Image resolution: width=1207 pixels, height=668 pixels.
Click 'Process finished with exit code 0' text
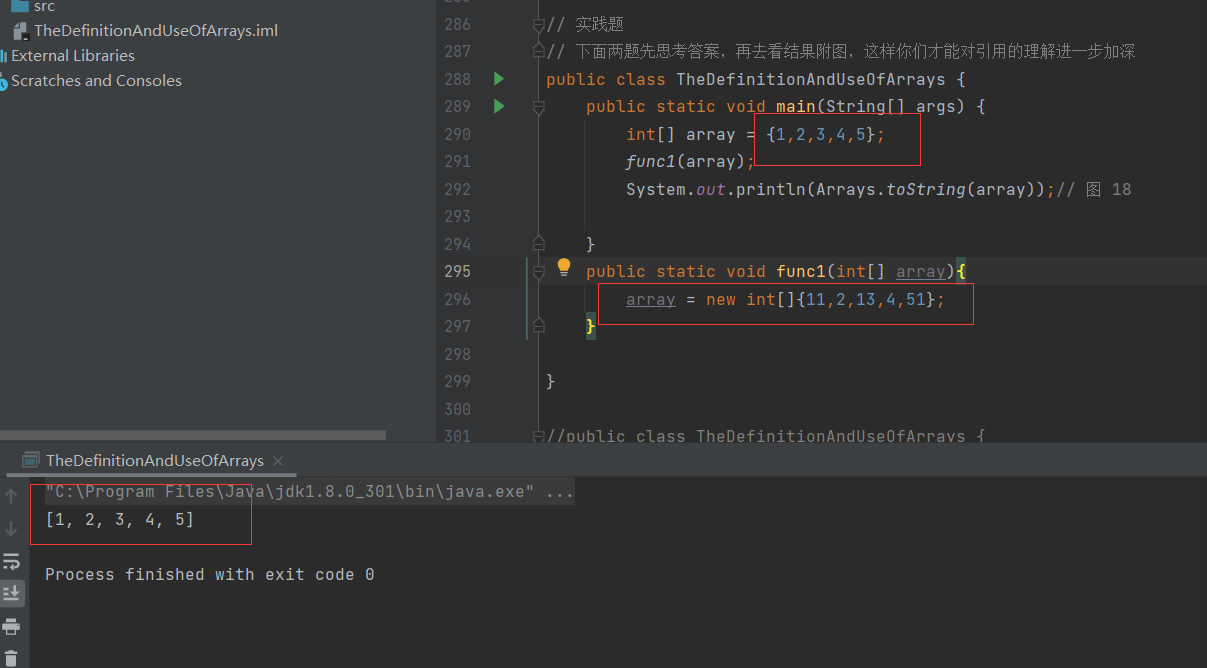tap(210, 574)
